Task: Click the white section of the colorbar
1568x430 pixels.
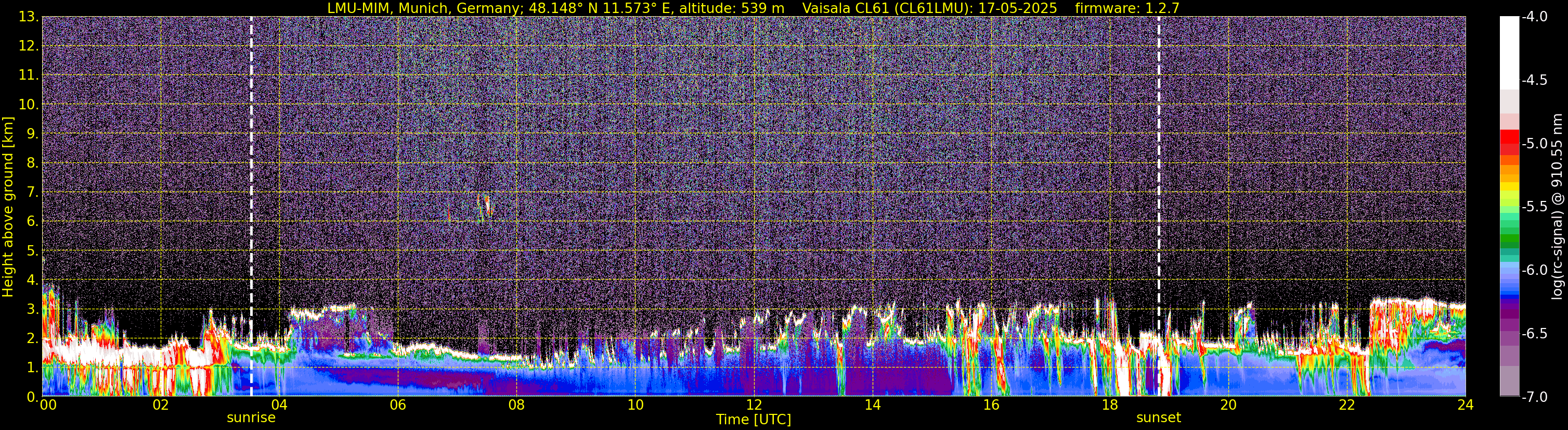Action: click(1509, 53)
